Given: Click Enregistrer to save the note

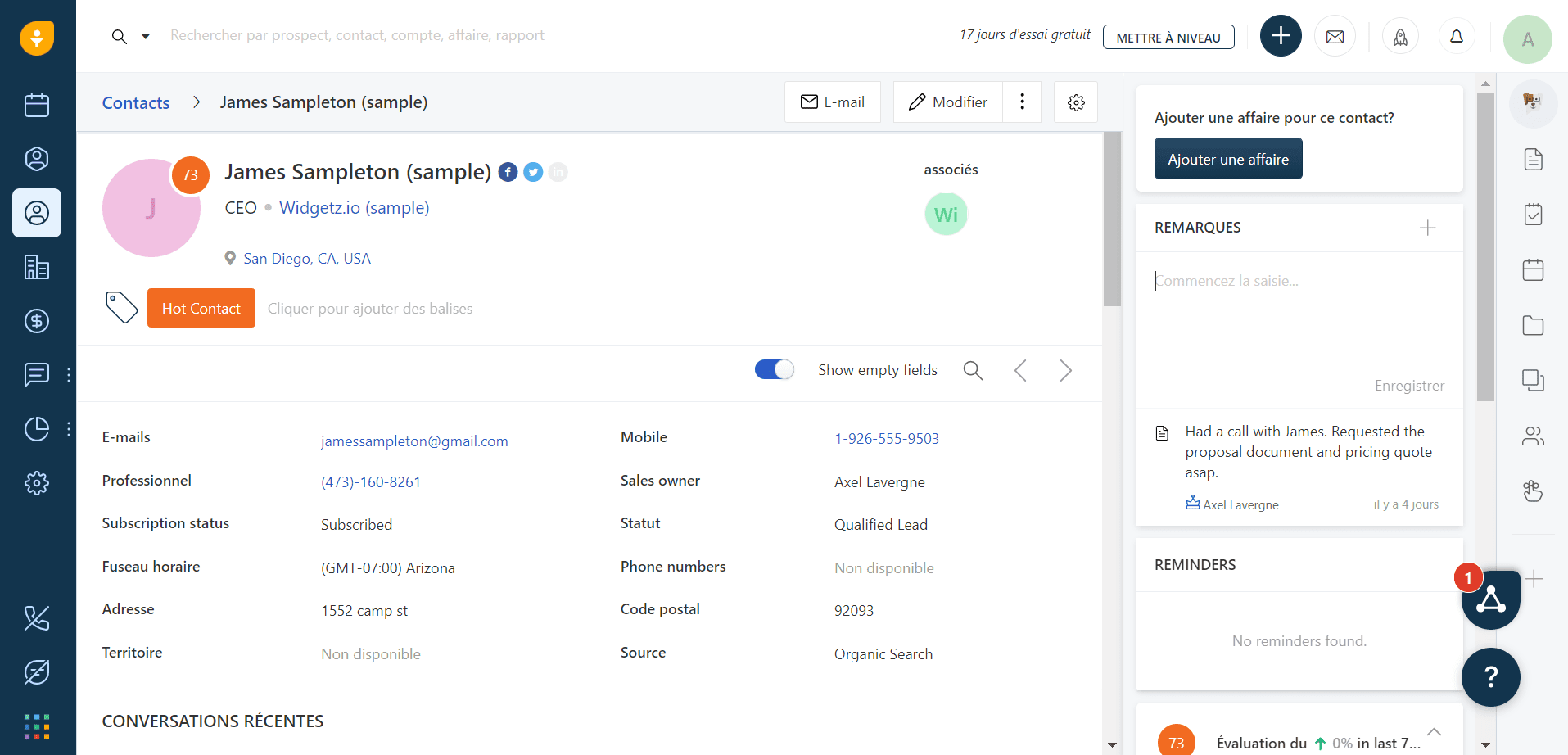Looking at the screenshot, I should 1409,386.
